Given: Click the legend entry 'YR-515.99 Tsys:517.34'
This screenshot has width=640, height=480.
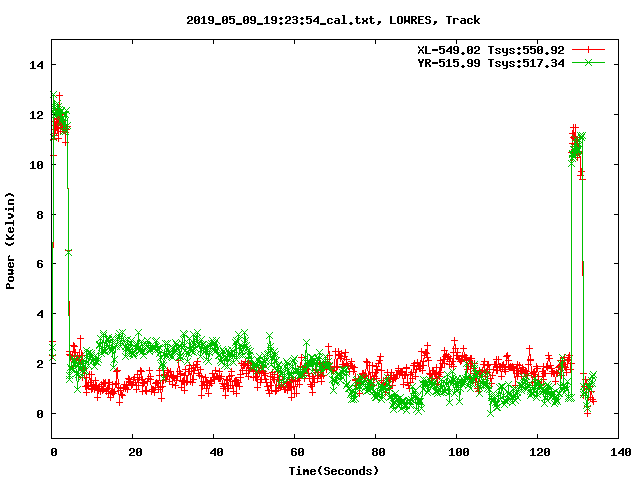Looking at the screenshot, I should coord(491,63).
